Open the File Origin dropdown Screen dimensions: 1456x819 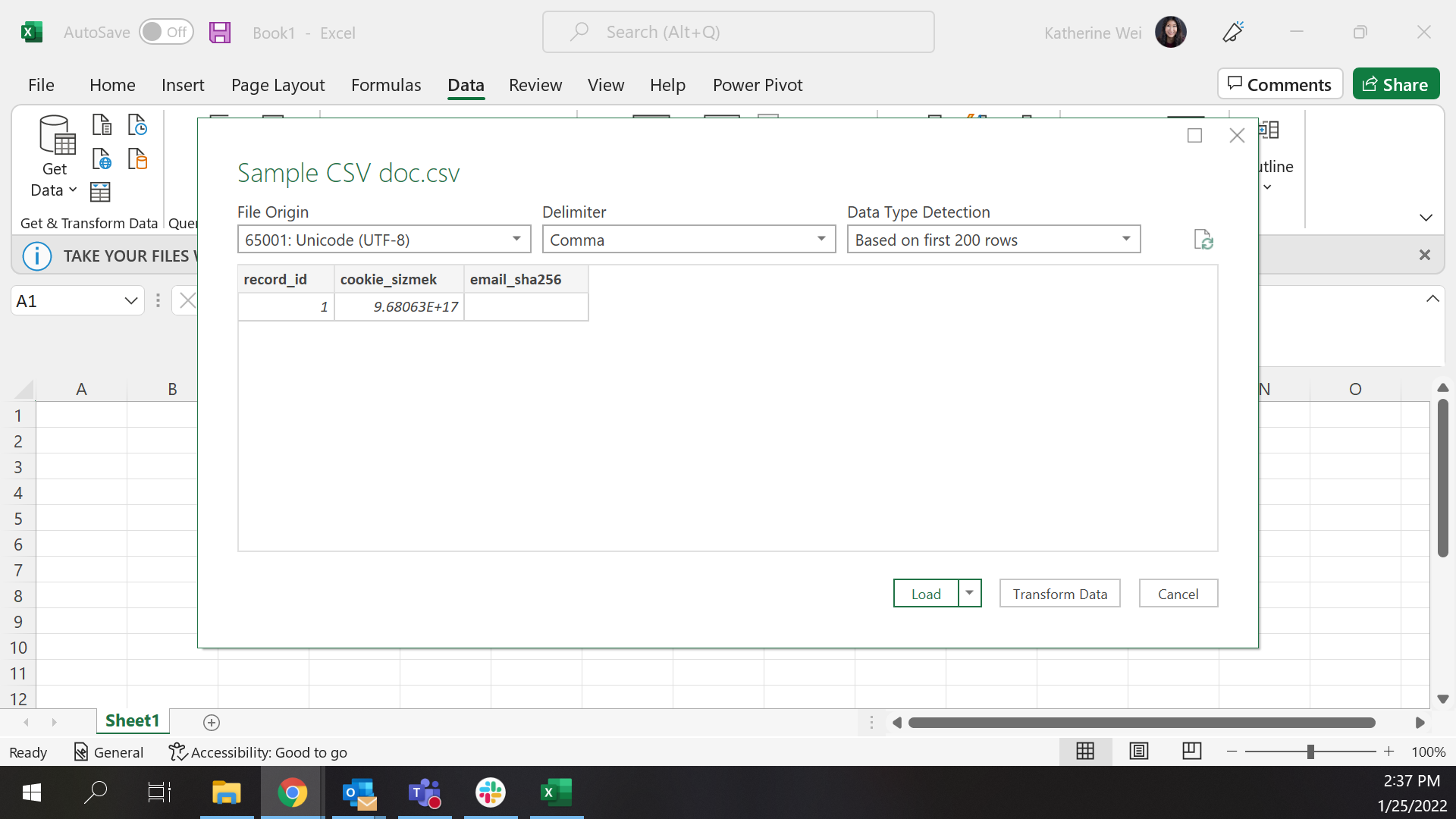516,240
